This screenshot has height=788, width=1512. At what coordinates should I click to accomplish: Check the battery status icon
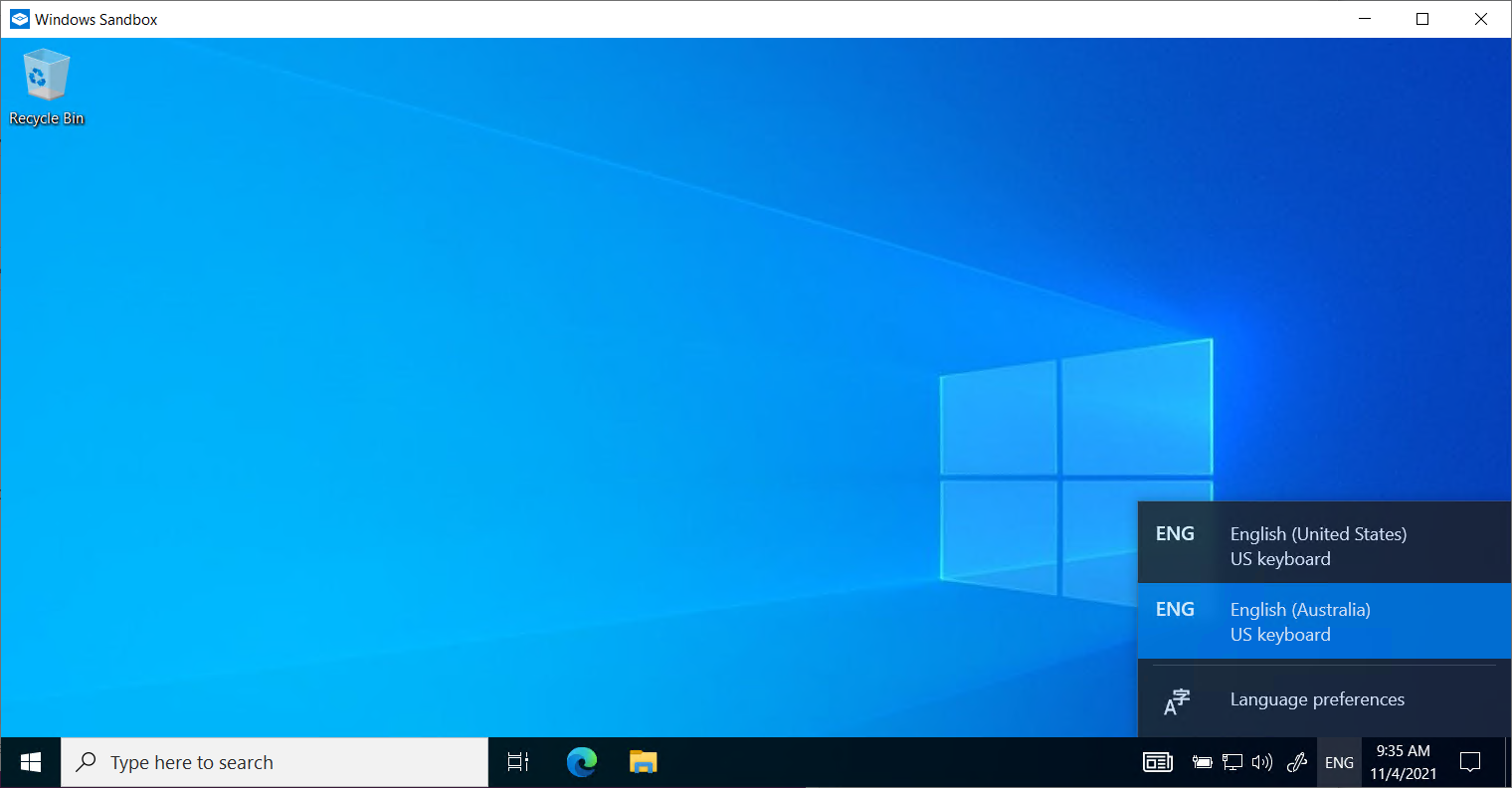[x=1203, y=761]
